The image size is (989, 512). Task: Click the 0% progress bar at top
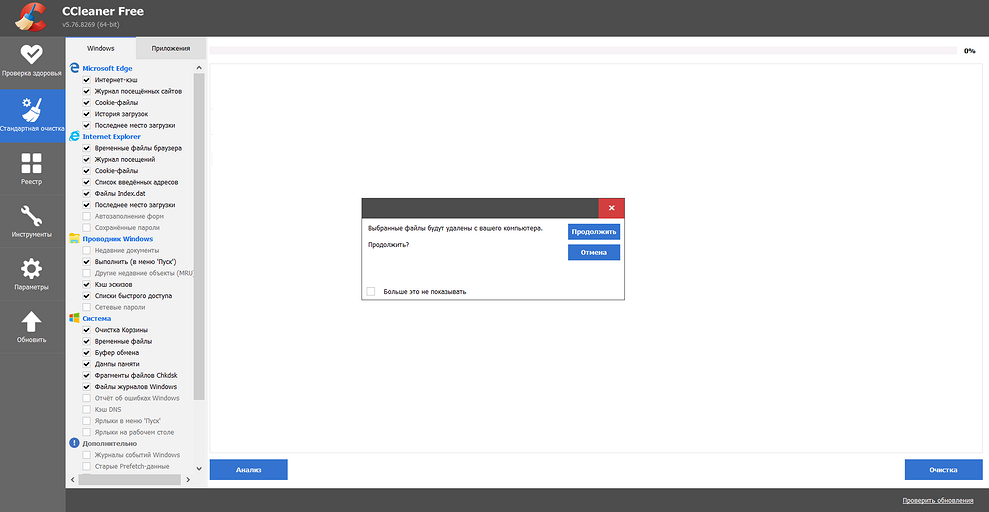click(580, 50)
